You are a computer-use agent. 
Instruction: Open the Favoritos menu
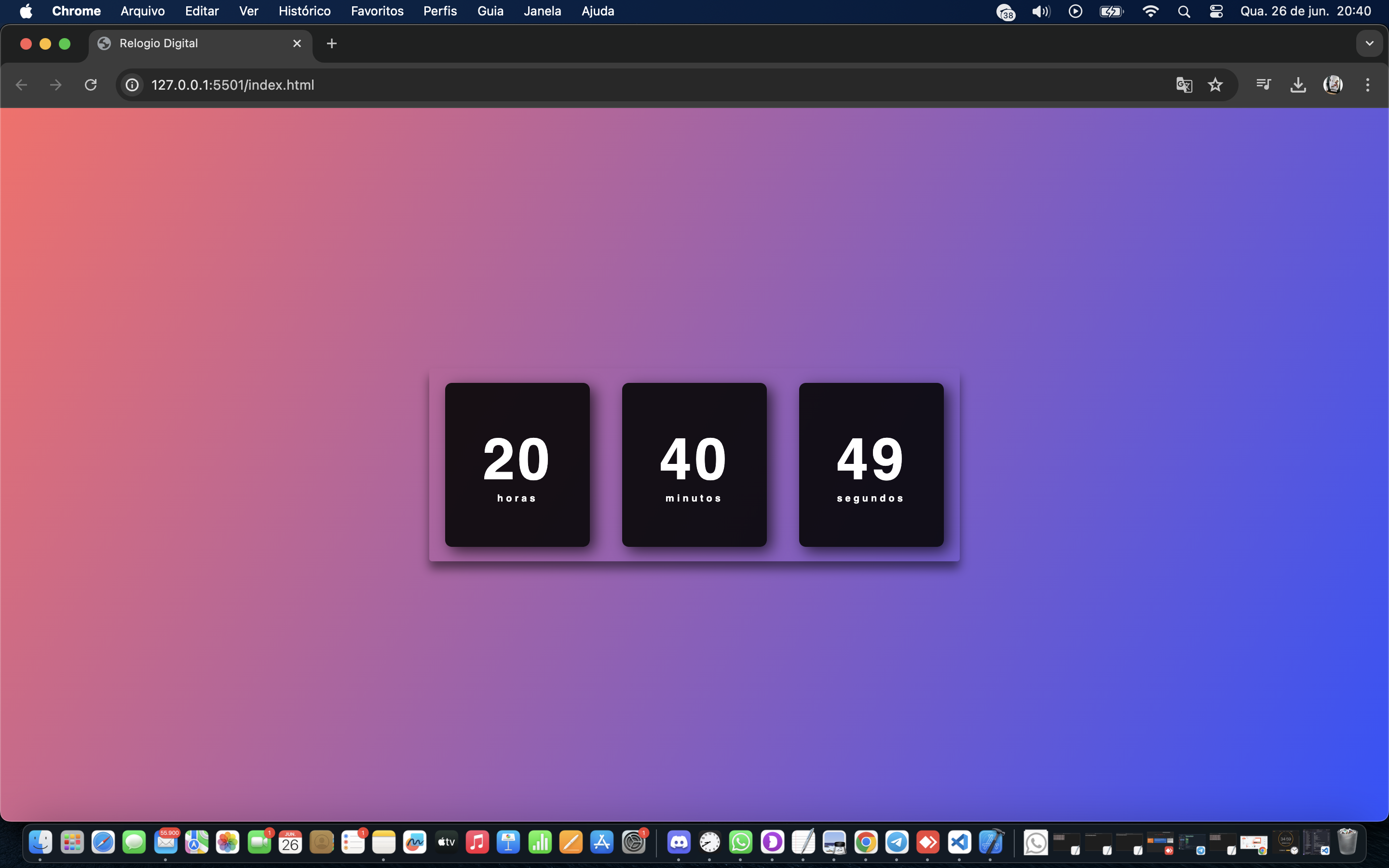(x=377, y=11)
